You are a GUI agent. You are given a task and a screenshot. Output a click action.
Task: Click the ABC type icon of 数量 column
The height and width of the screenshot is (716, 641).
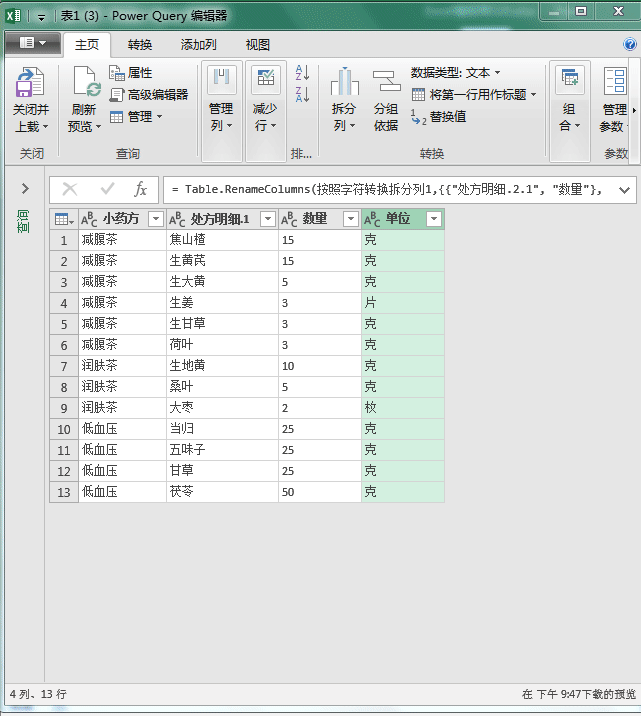(x=289, y=220)
